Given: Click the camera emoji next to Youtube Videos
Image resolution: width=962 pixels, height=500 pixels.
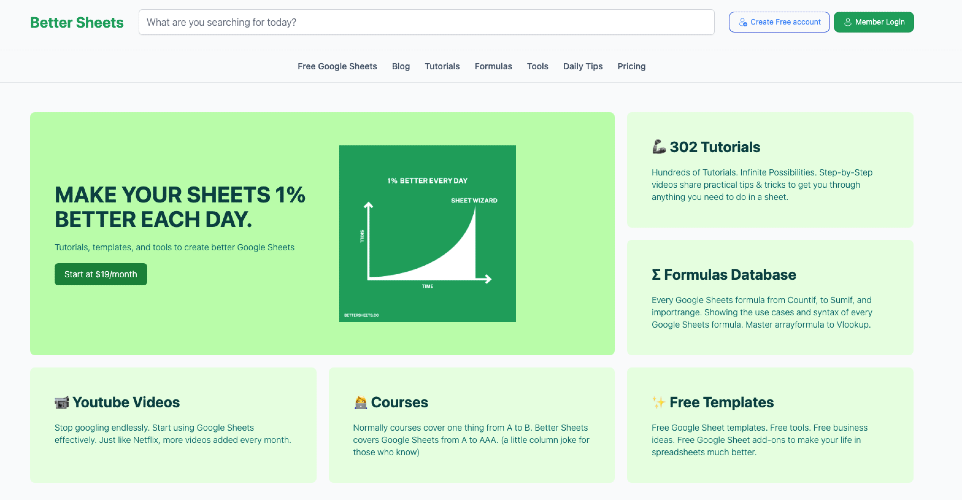Looking at the screenshot, I should click(x=61, y=402).
